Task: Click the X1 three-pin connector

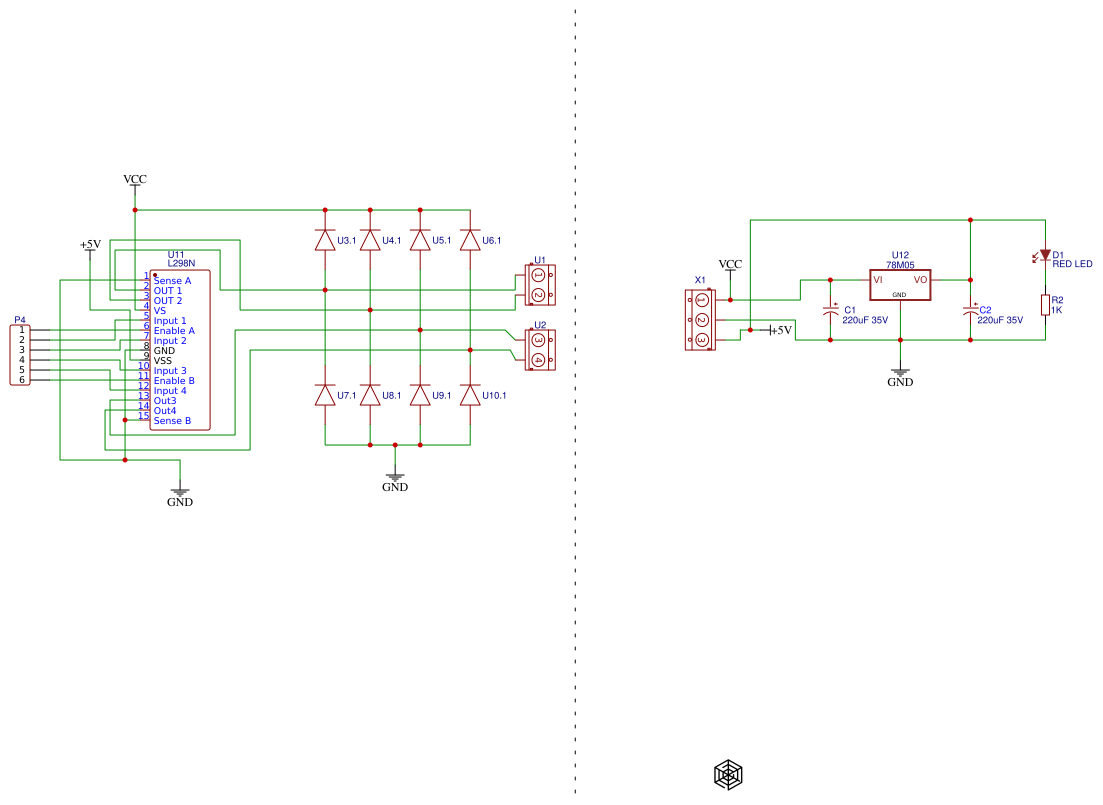Action: pyautogui.click(x=701, y=320)
